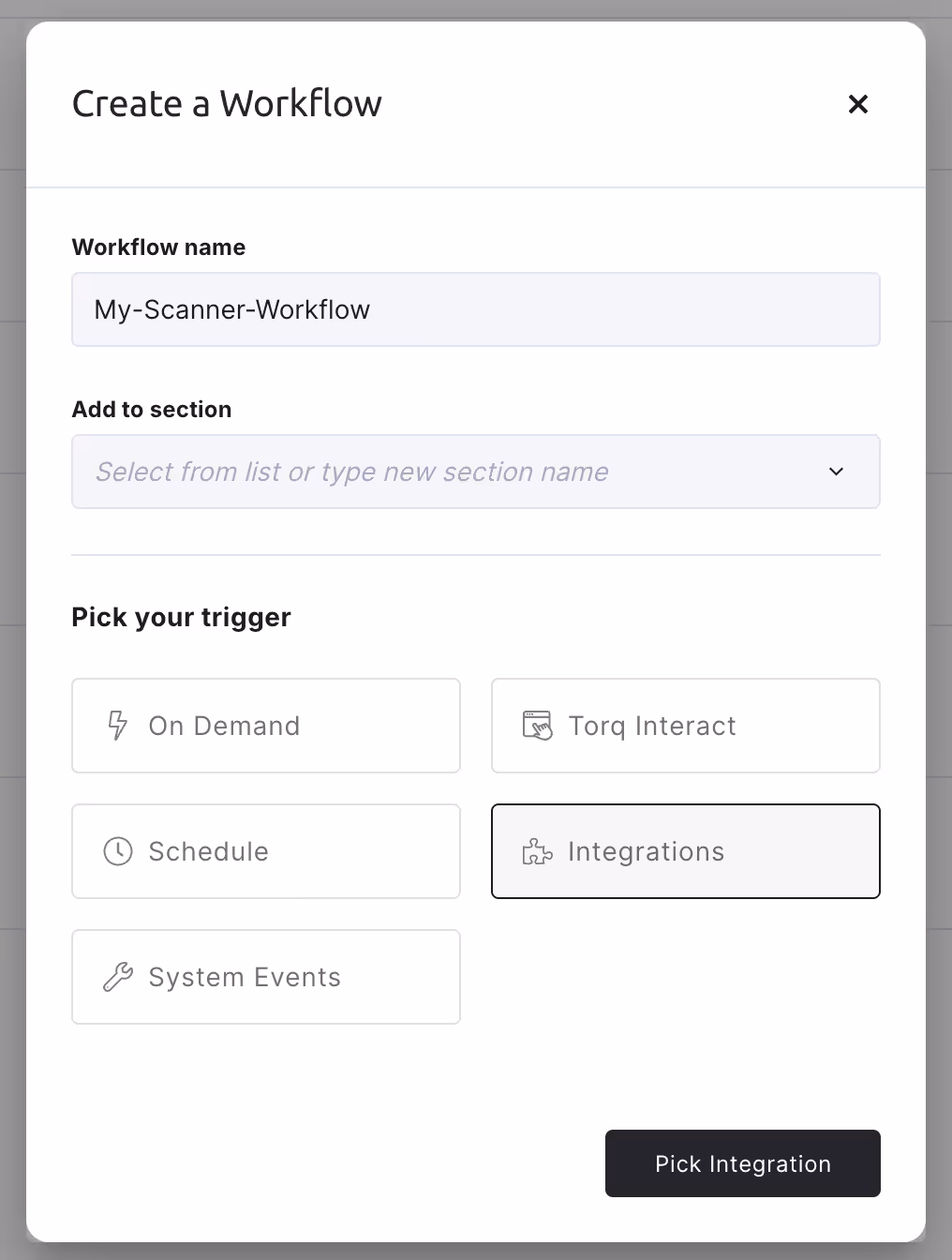Image resolution: width=952 pixels, height=1260 pixels.
Task: Click the Create a Workflow title
Action: click(227, 104)
